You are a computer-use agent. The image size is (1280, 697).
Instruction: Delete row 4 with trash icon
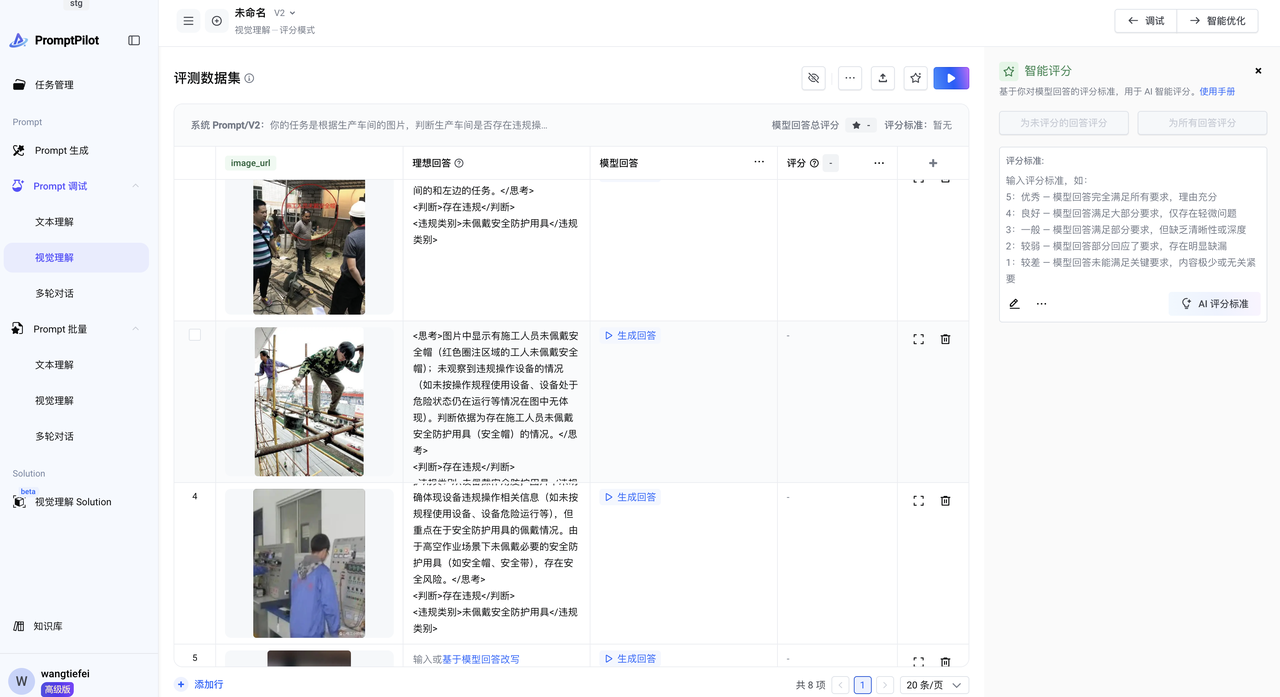945,501
